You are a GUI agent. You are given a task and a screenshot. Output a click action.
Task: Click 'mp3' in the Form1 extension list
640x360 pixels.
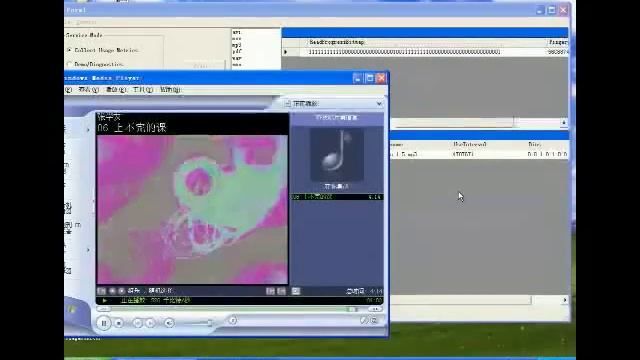tap(236, 45)
